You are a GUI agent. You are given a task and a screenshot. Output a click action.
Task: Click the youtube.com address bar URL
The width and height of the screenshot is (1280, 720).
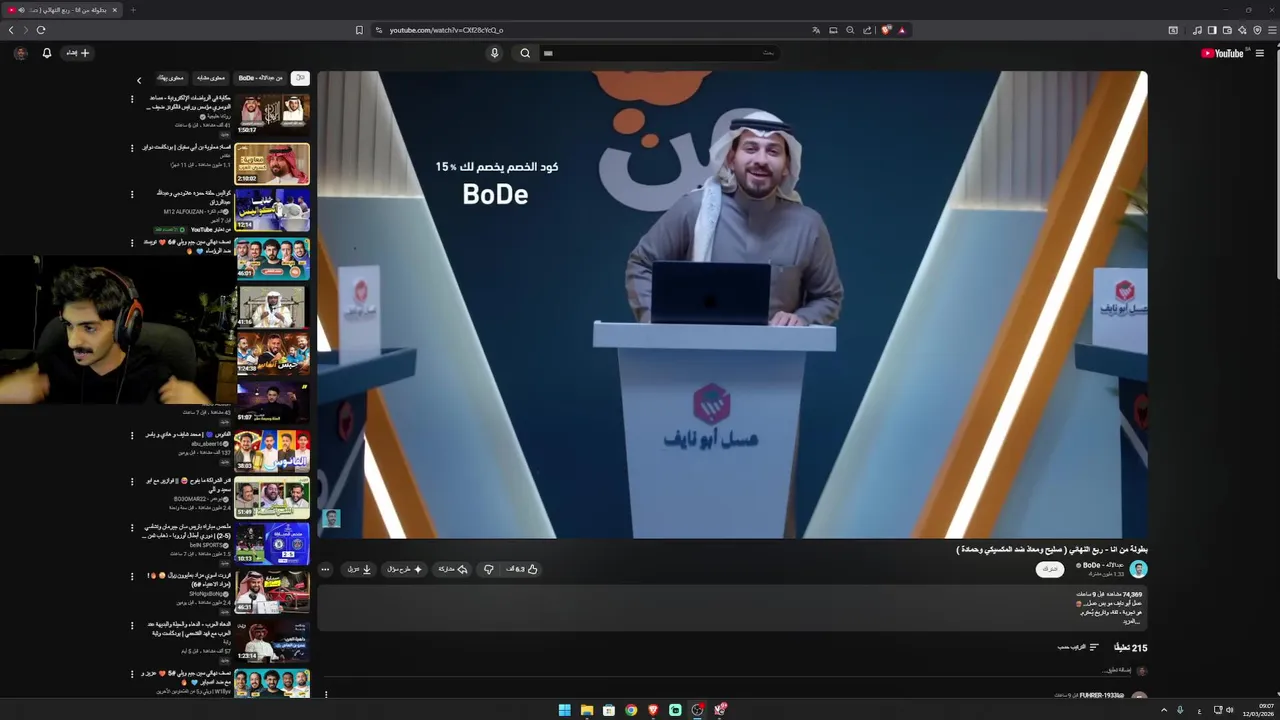446,30
